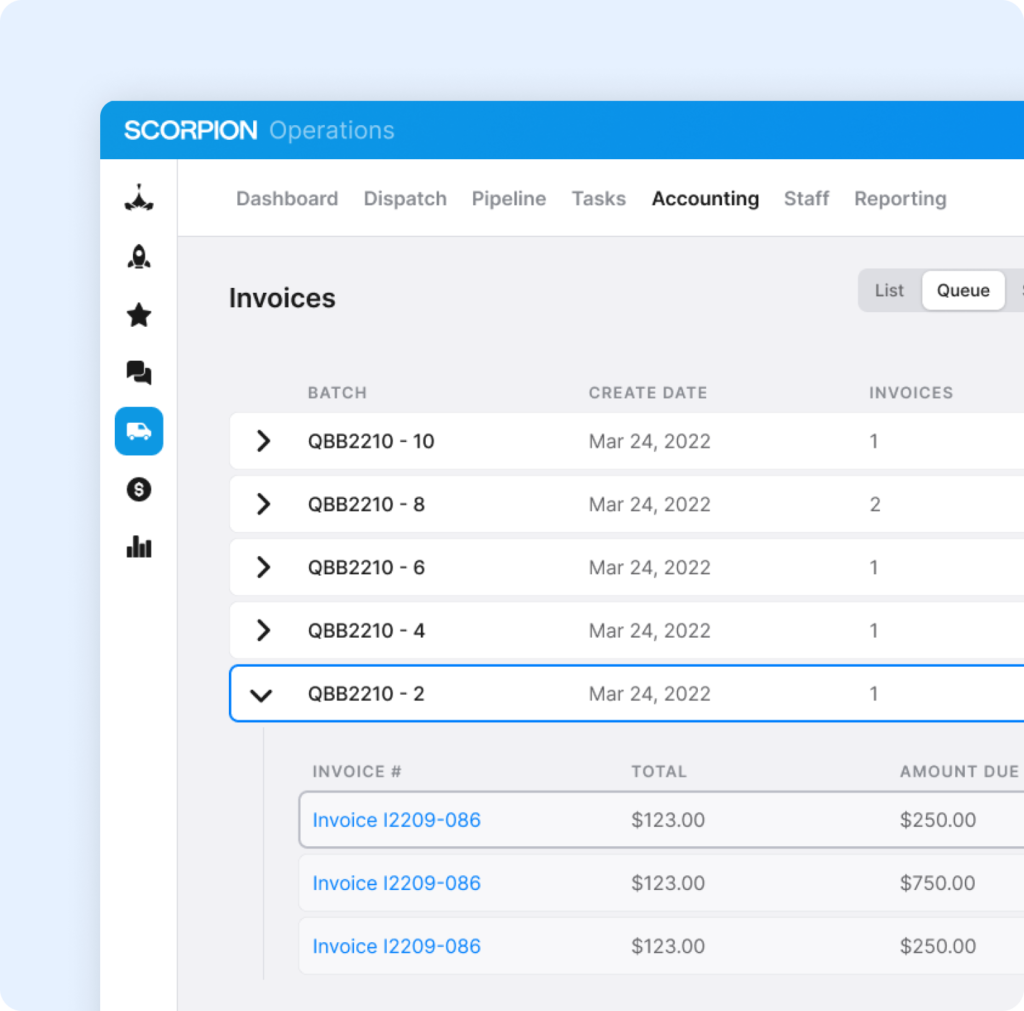The width and height of the screenshot is (1024, 1011).
Task: Select the Tasks tab
Action: click(x=599, y=199)
